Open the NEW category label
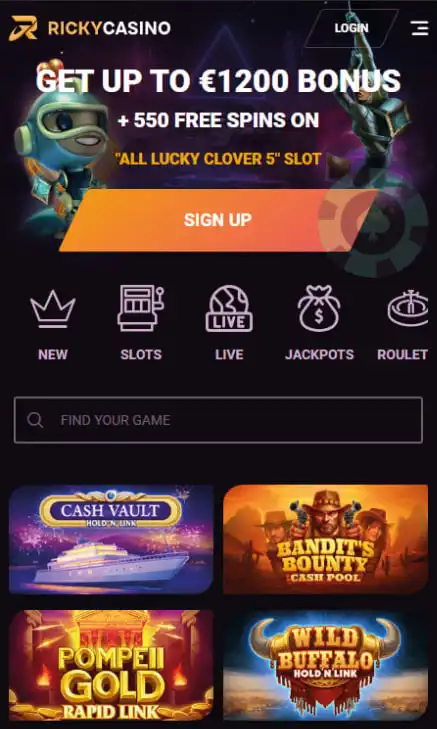The width and height of the screenshot is (437, 729). point(53,355)
